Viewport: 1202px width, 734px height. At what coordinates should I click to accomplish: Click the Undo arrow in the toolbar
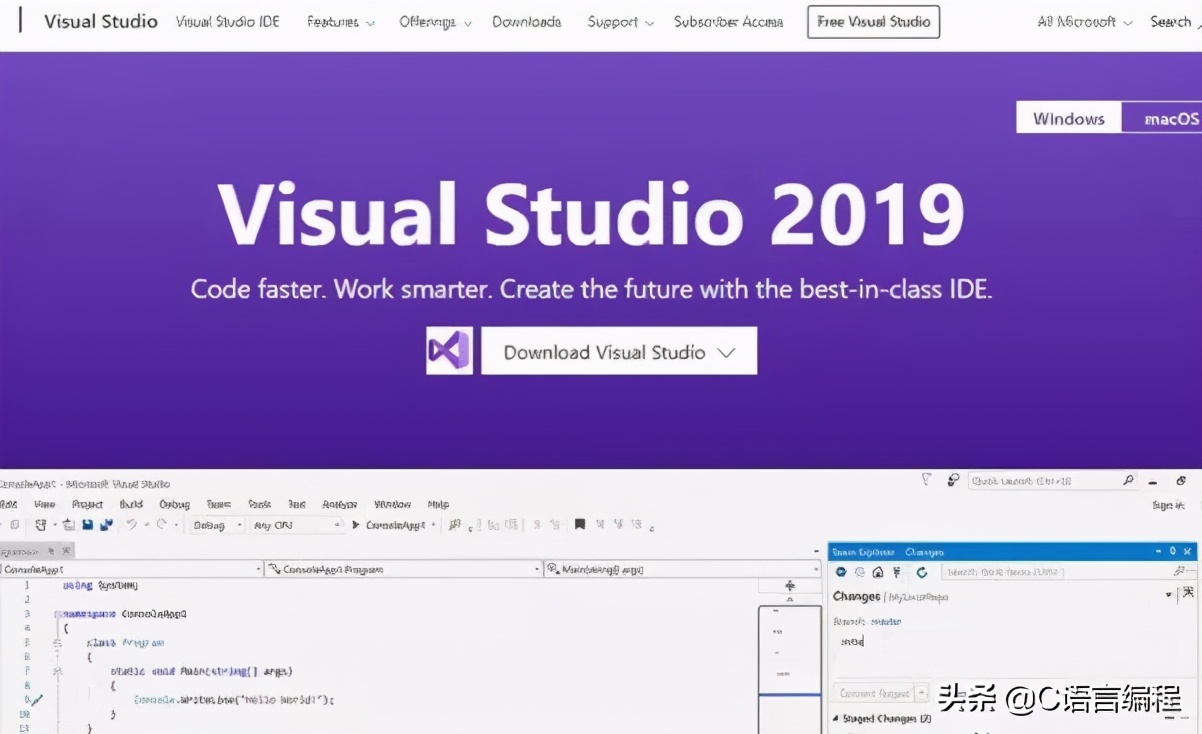point(132,525)
